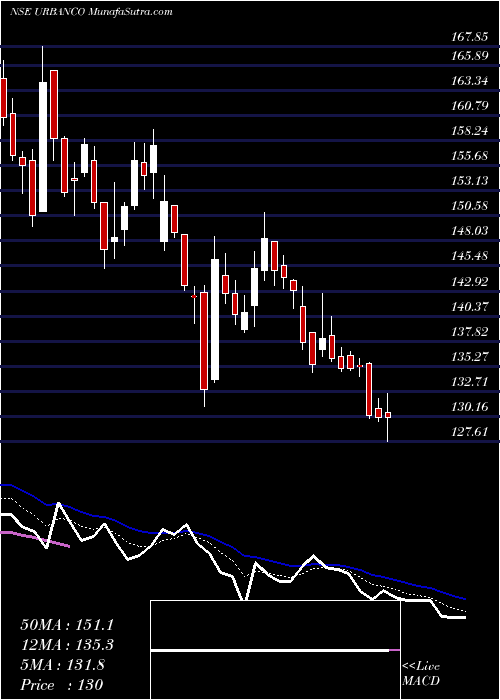Image resolution: width=500 pixels, height=700 pixels.
Task: Click the 127.61 price axis label
Action: coord(469,432)
